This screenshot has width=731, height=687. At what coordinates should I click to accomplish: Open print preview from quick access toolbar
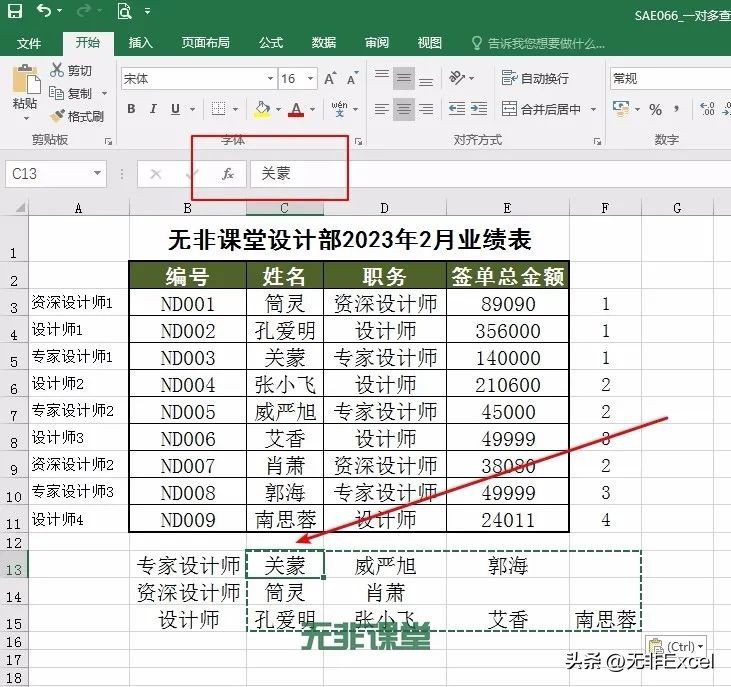tap(124, 10)
